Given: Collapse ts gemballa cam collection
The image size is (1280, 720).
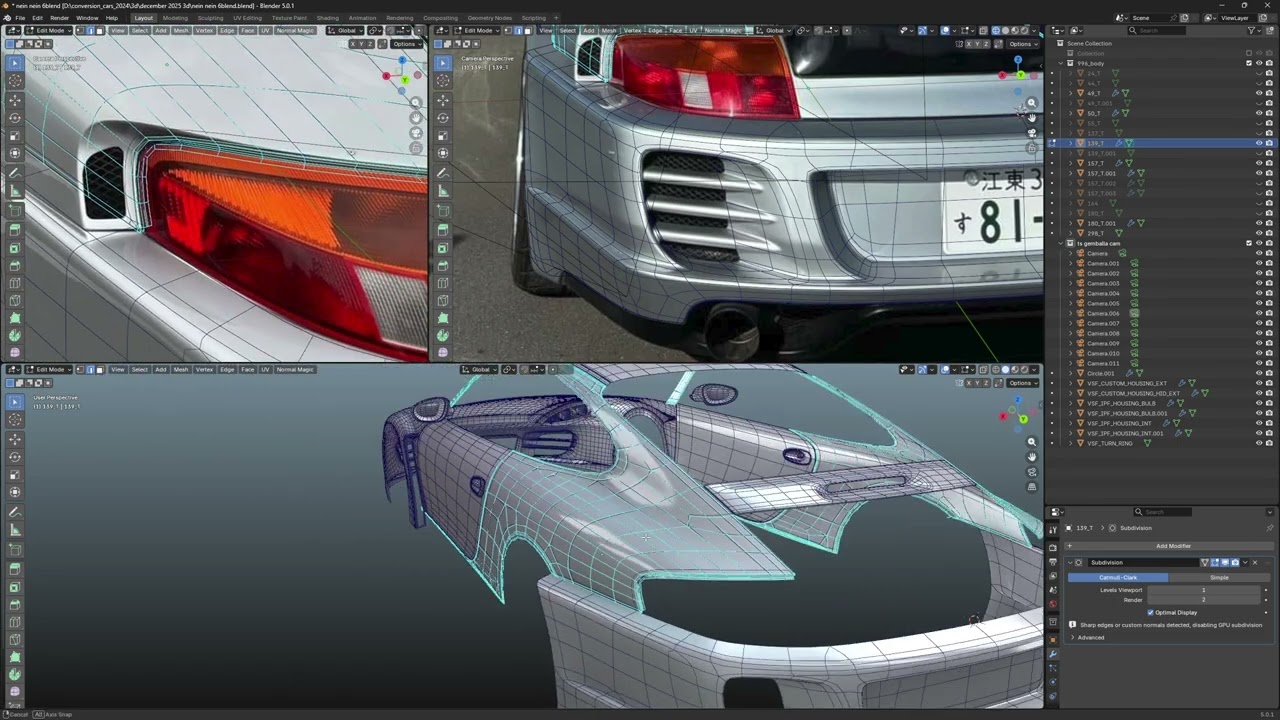Looking at the screenshot, I should (1061, 243).
